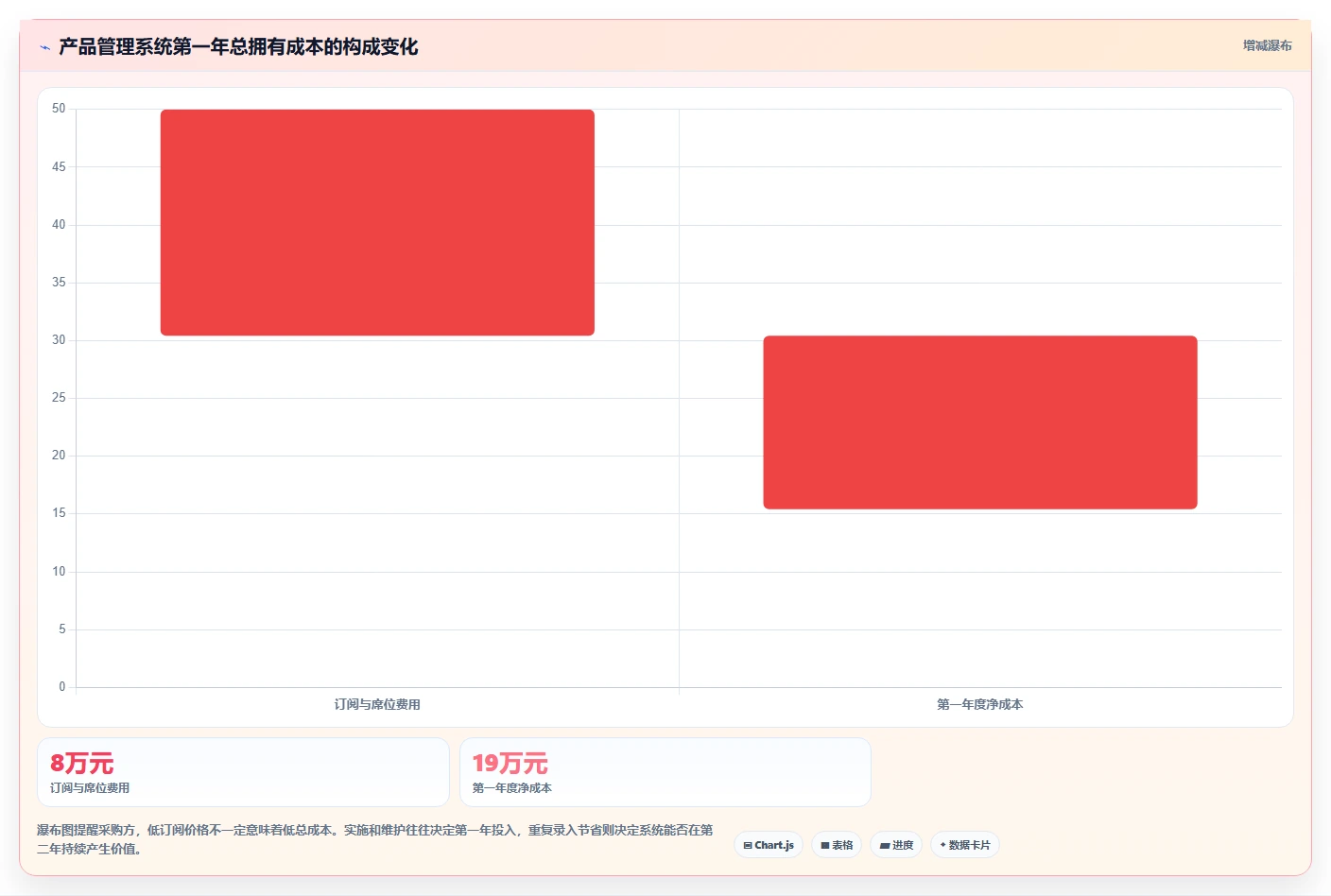Image resolution: width=1331 pixels, height=896 pixels.
Task: Click the y-axis value 40
Action: [x=59, y=224]
